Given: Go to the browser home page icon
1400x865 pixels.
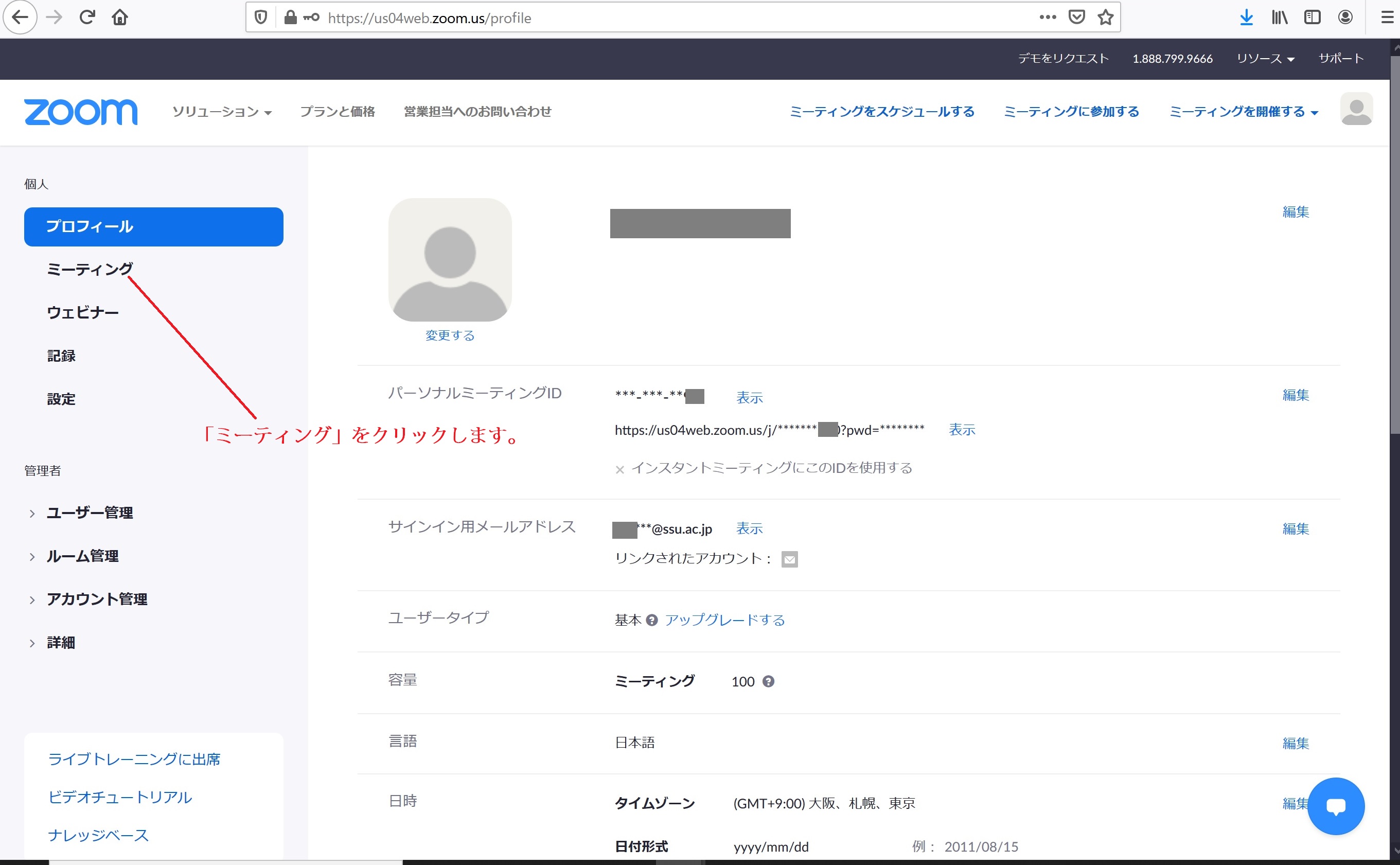Looking at the screenshot, I should 120,17.
